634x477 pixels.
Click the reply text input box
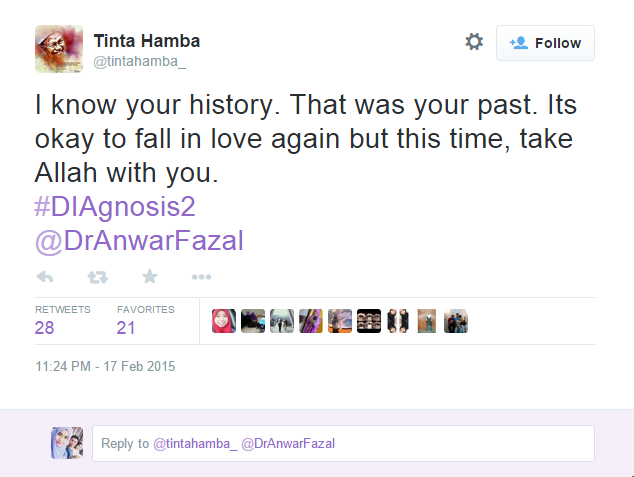(343, 443)
